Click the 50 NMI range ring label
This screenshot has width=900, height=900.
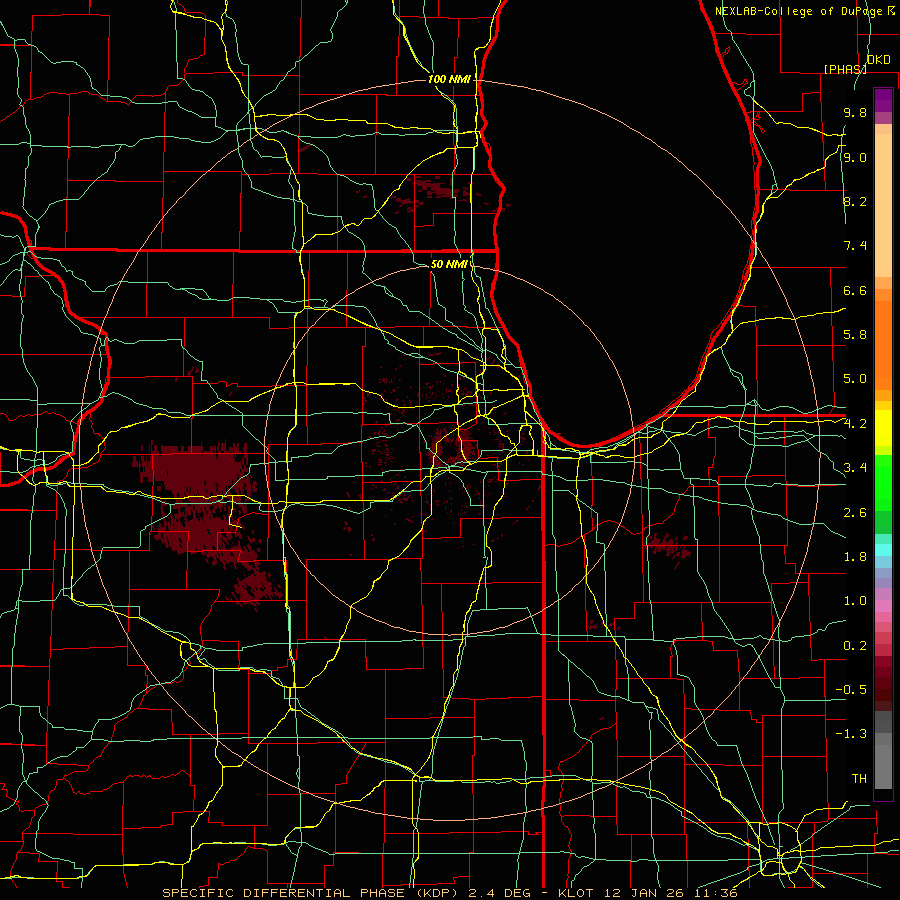tap(449, 264)
